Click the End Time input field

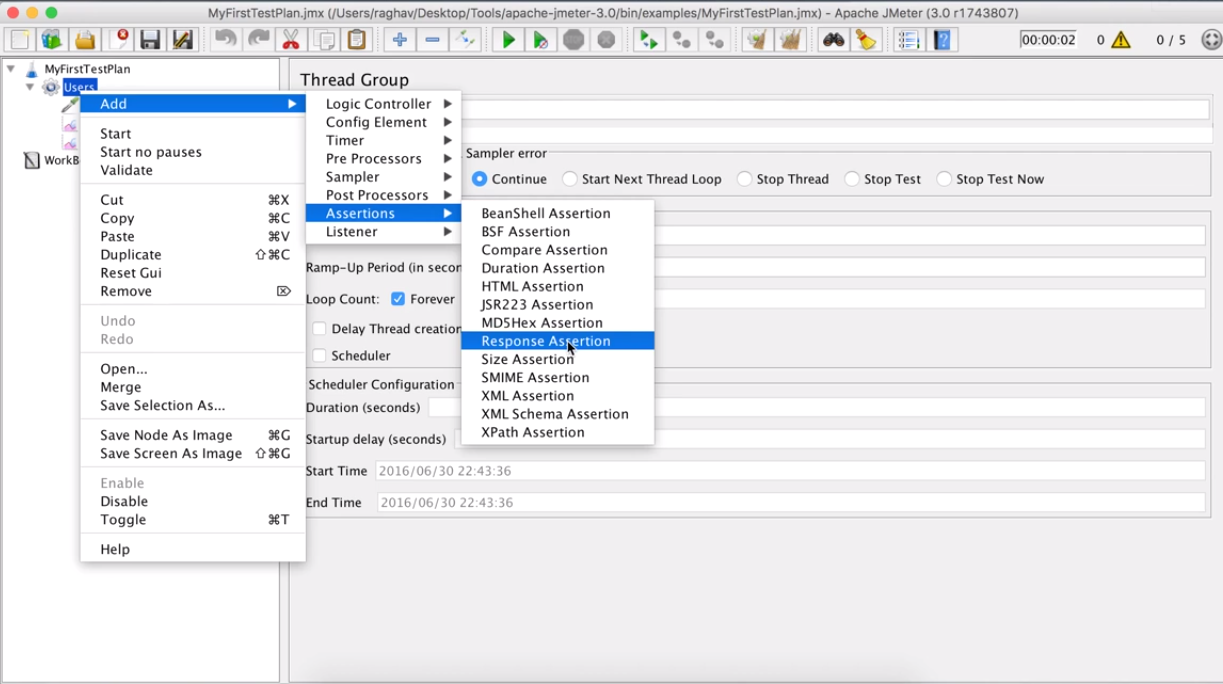pos(791,503)
